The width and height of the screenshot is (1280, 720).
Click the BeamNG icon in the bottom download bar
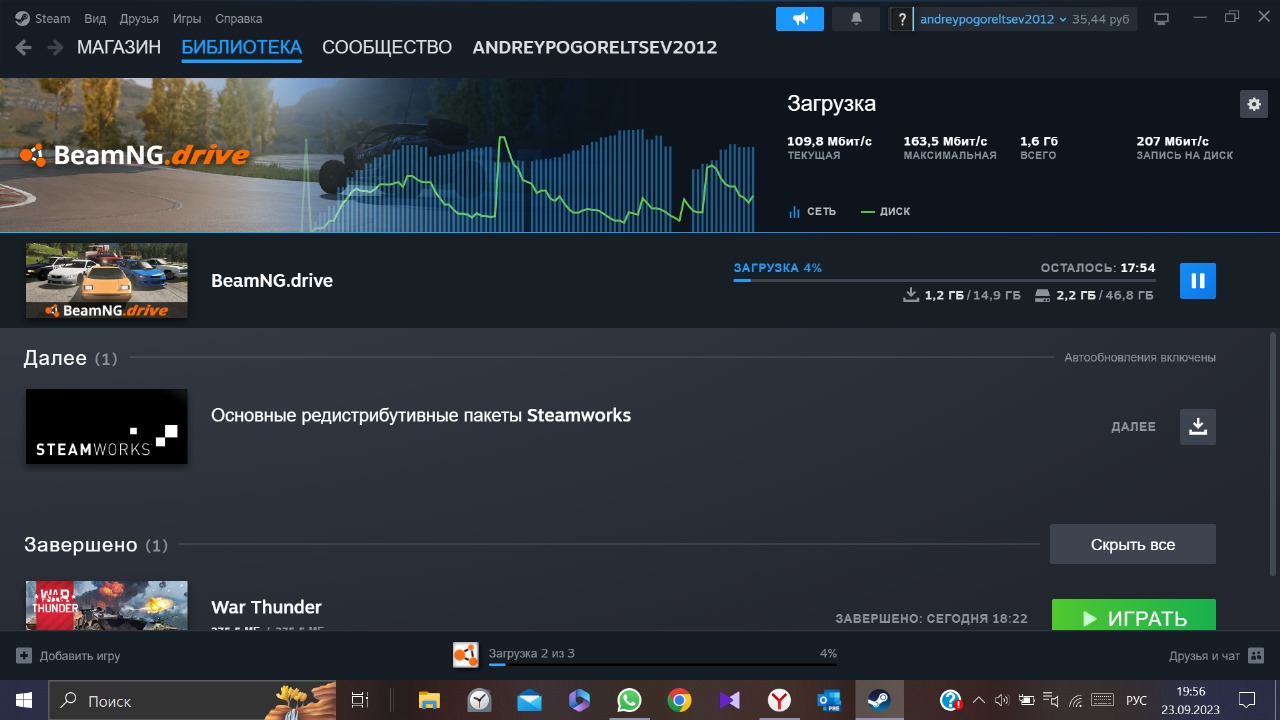point(466,655)
